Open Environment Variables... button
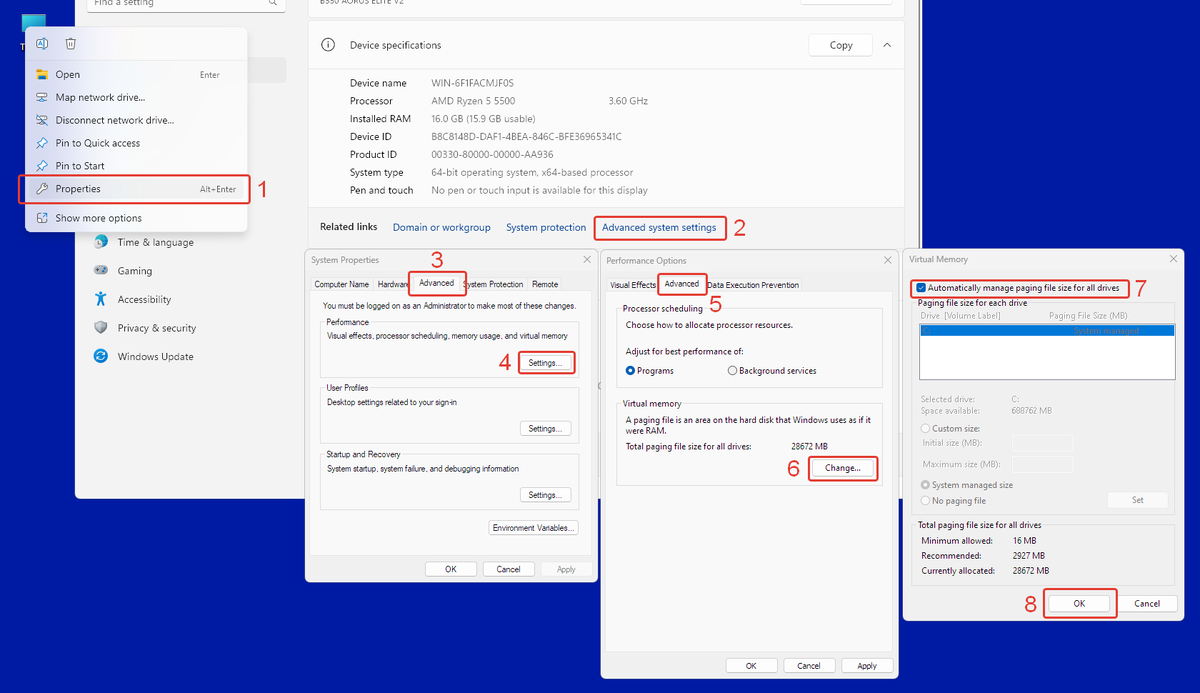This screenshot has width=1200, height=693. click(x=534, y=527)
